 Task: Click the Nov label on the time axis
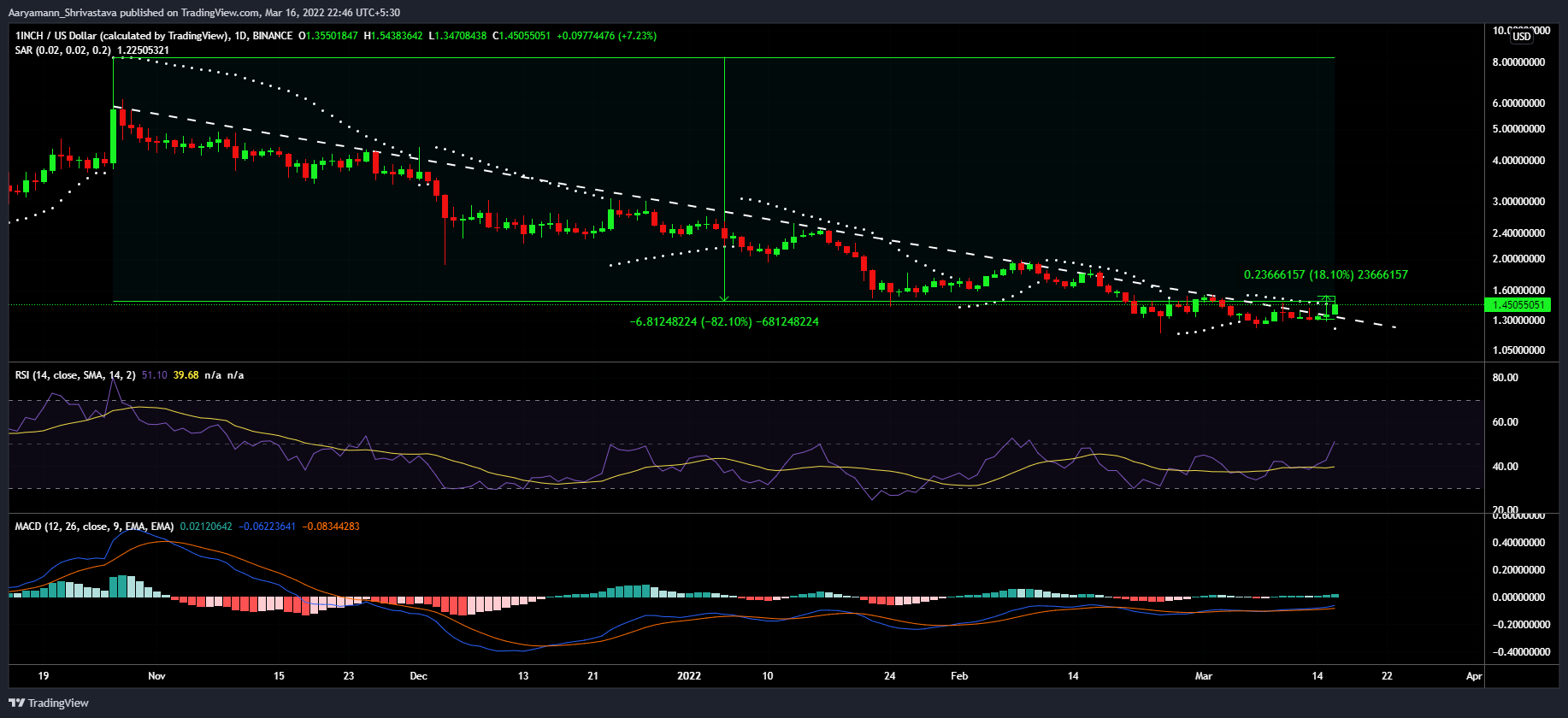pyautogui.click(x=156, y=676)
